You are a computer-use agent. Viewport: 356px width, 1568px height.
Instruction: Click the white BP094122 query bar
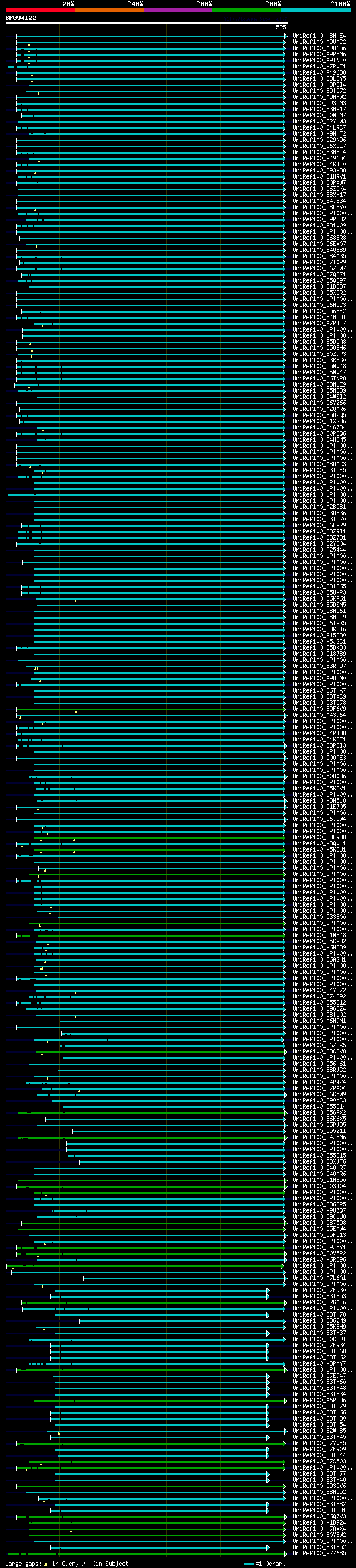tap(147, 22)
